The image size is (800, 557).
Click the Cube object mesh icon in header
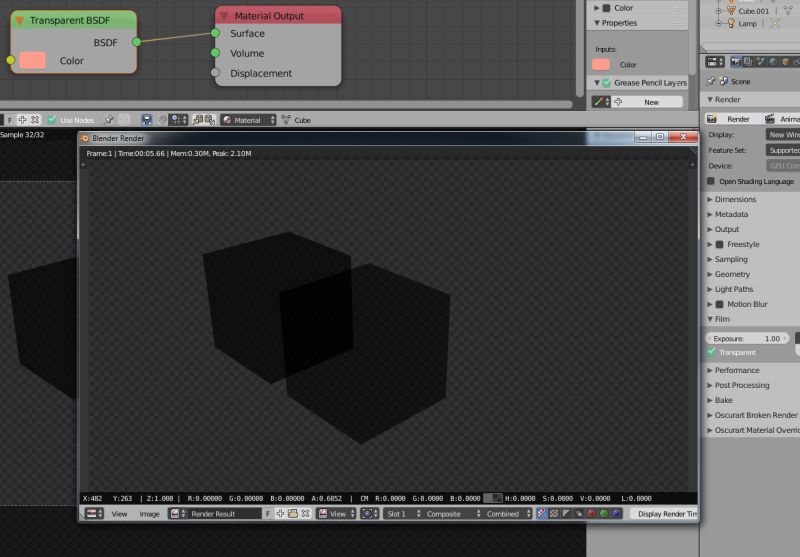point(286,120)
